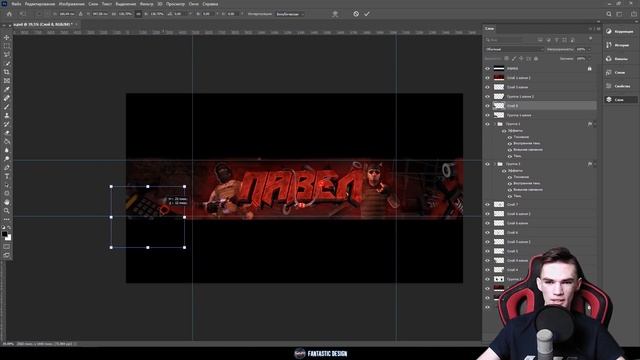Open the Окно menu
This screenshot has width=640, height=360.
[x=194, y=4]
